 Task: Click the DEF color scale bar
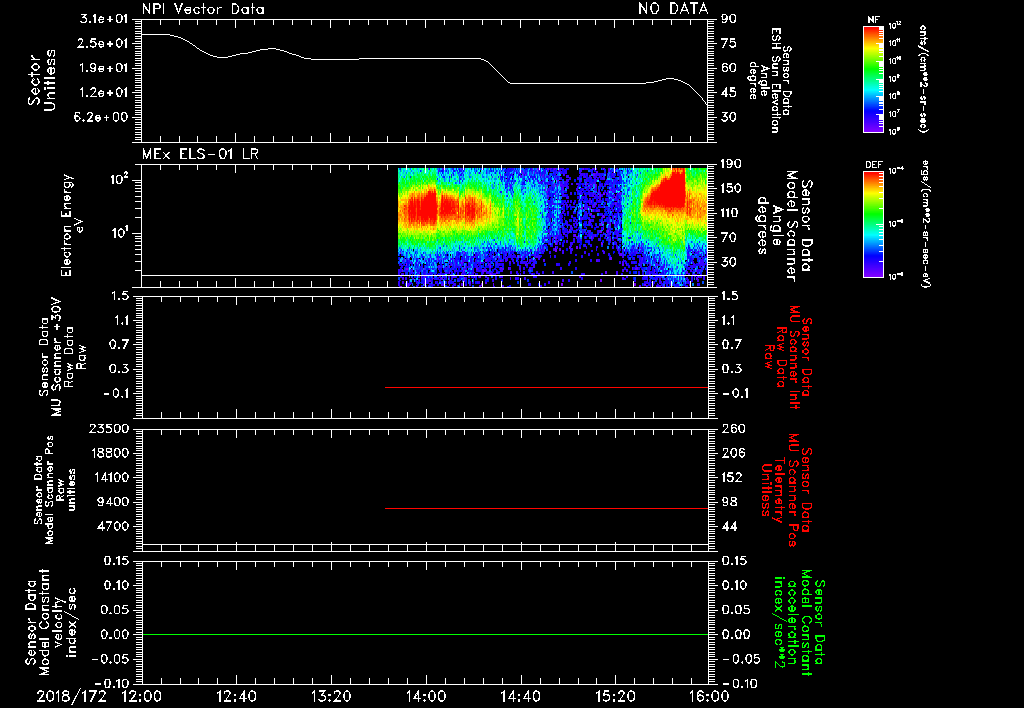pos(873,223)
